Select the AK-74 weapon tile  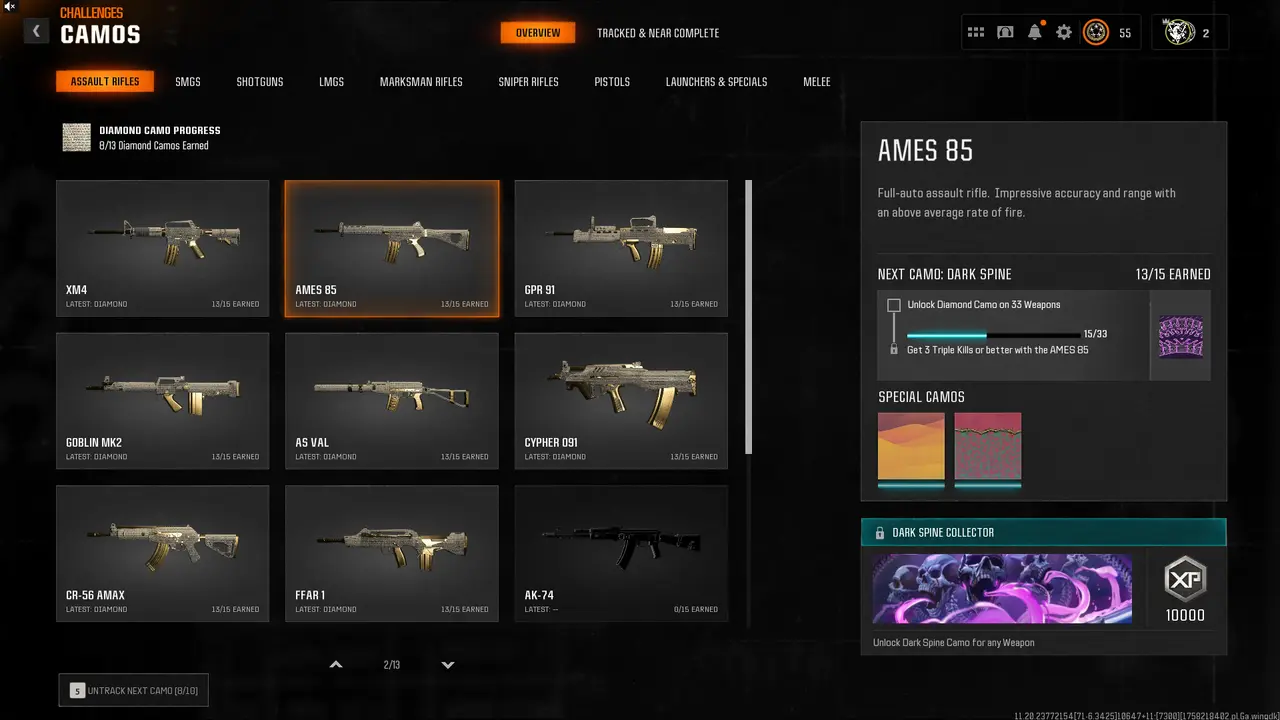(621, 554)
